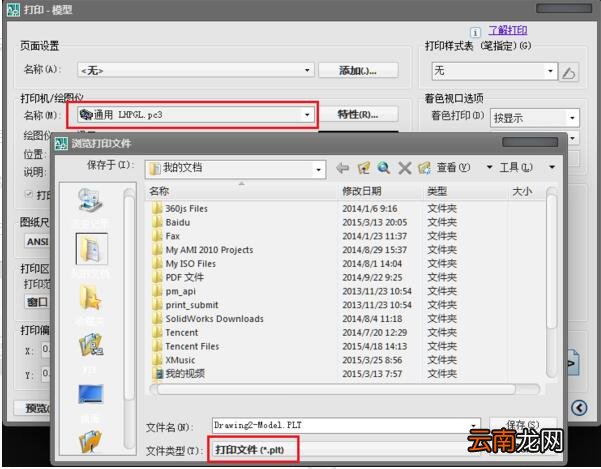Click the 我的视频 video folder icon
This screenshot has width=601, height=469.
[x=158, y=374]
